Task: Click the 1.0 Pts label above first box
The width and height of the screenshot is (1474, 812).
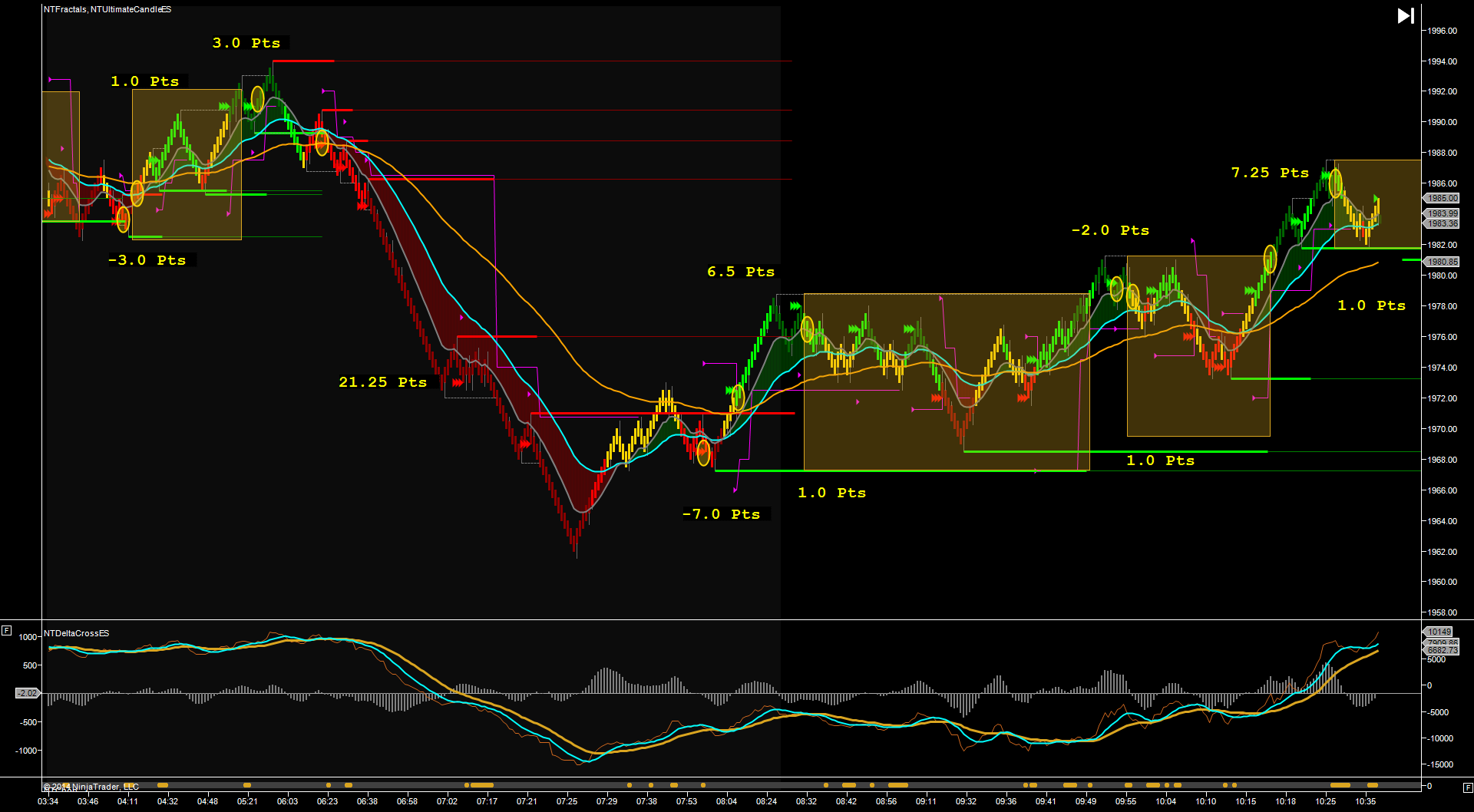Action: [x=145, y=81]
